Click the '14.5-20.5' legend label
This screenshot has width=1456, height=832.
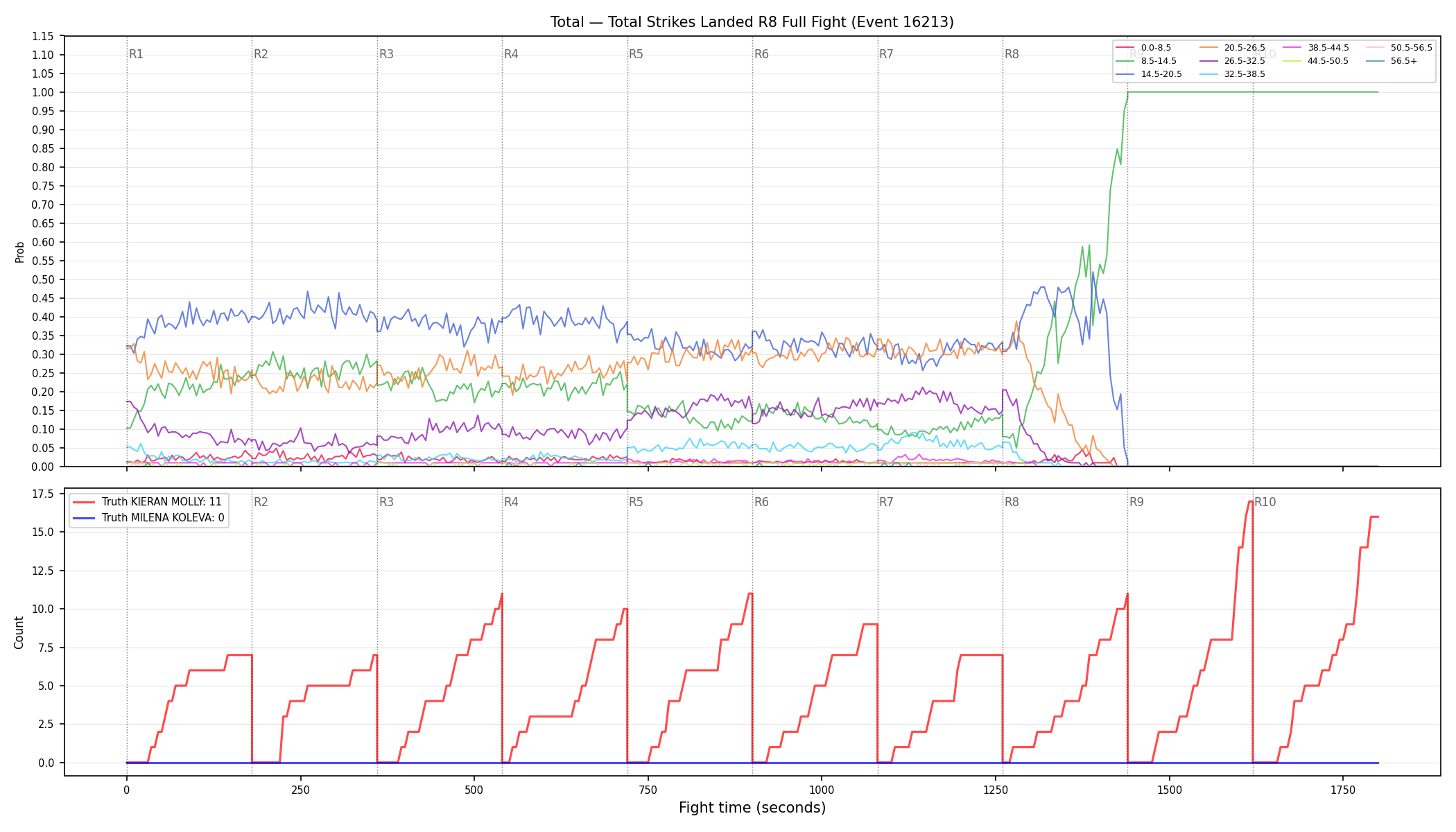click(x=1161, y=74)
